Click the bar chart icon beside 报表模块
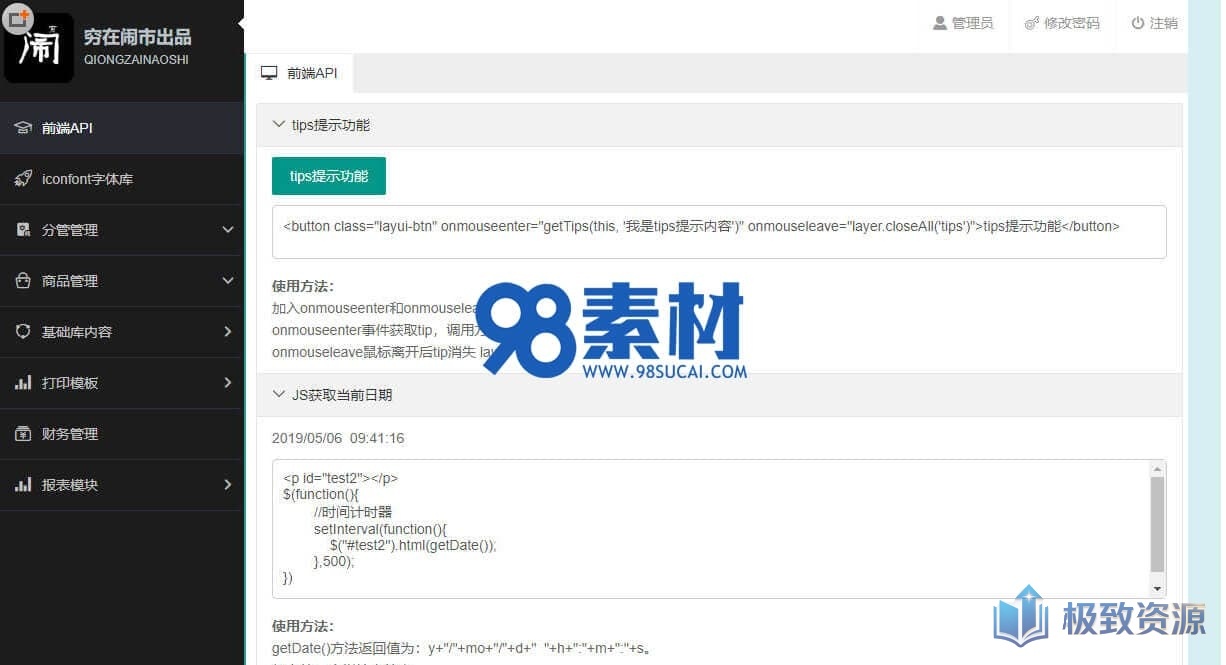1226x665 pixels. [x=23, y=485]
